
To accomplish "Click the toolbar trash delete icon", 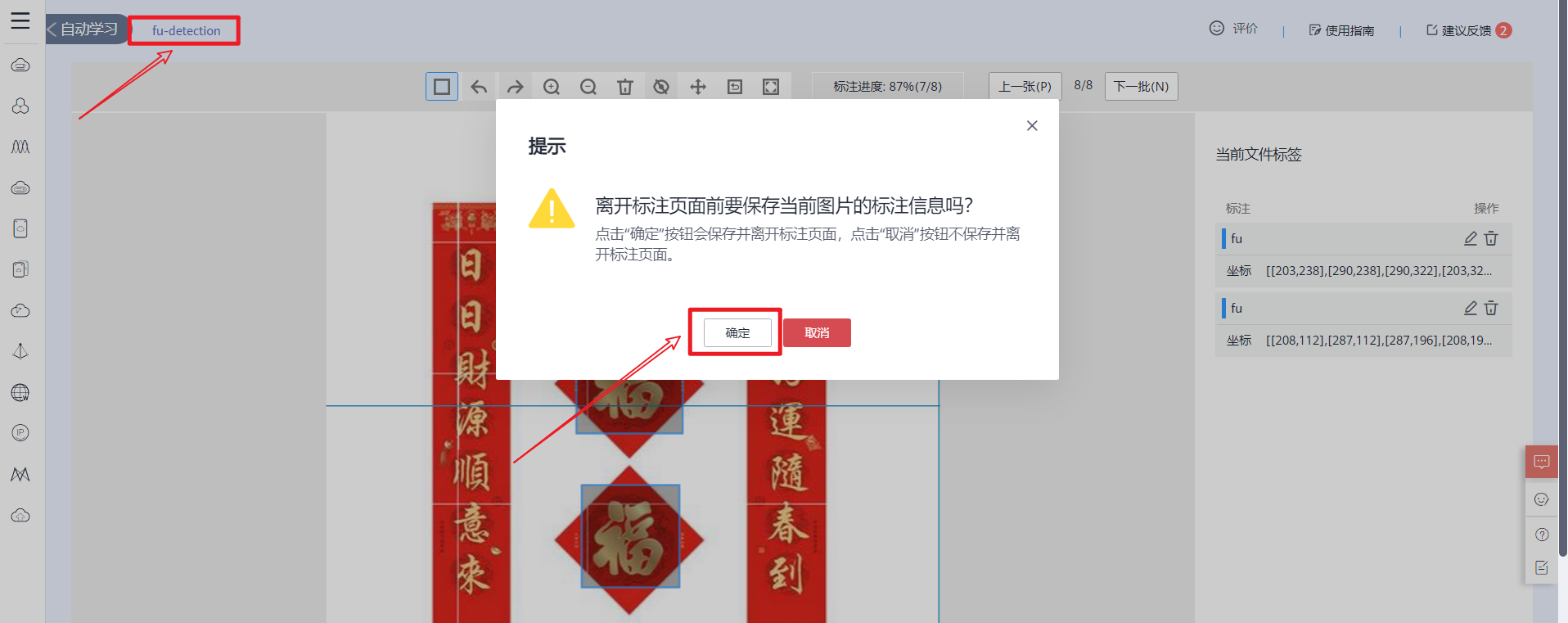I will tap(625, 87).
